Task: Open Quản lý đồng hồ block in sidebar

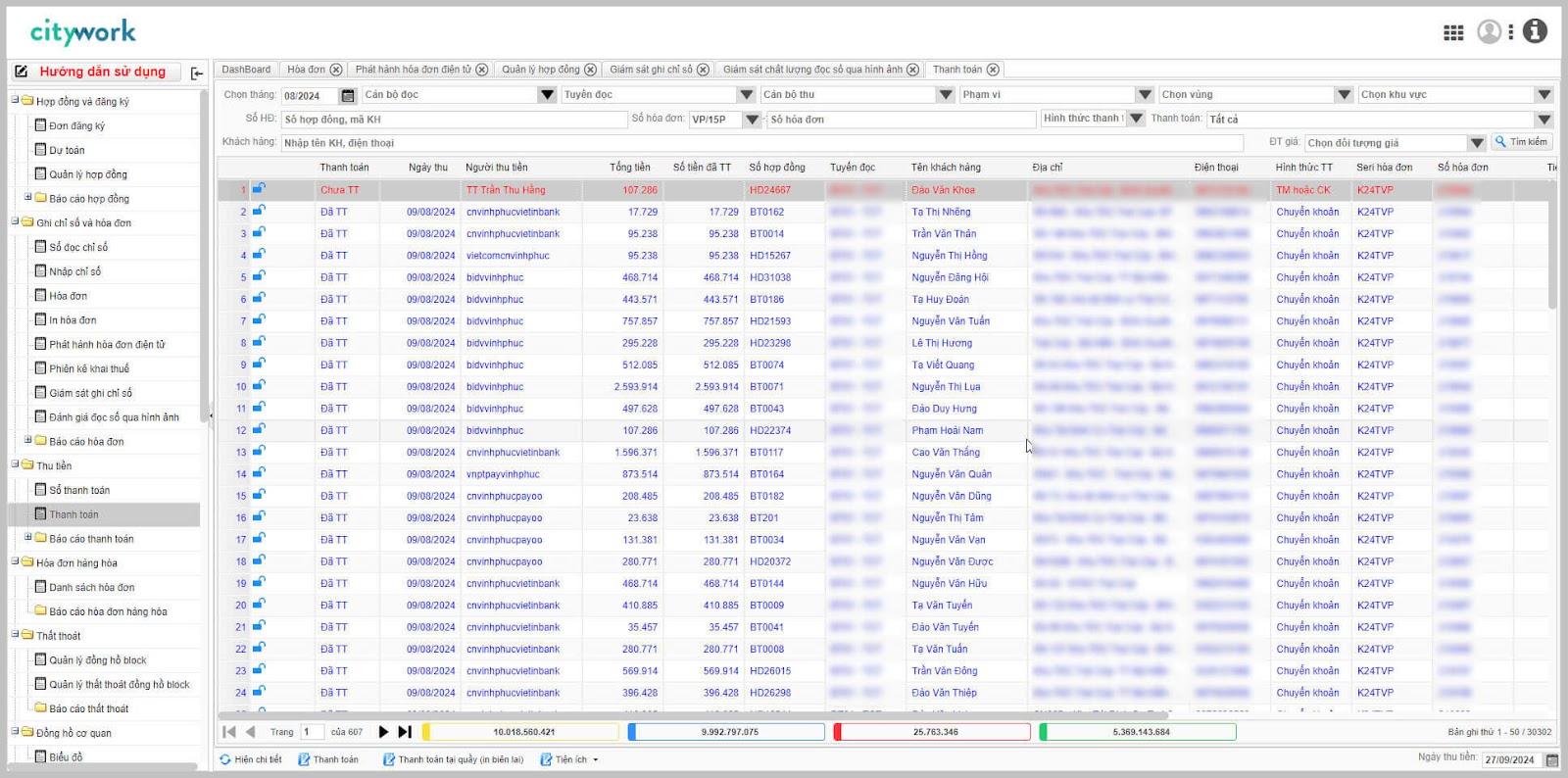Action: (x=98, y=659)
